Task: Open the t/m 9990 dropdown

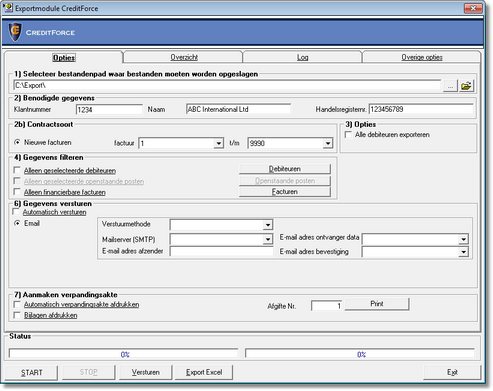Action: coord(328,144)
